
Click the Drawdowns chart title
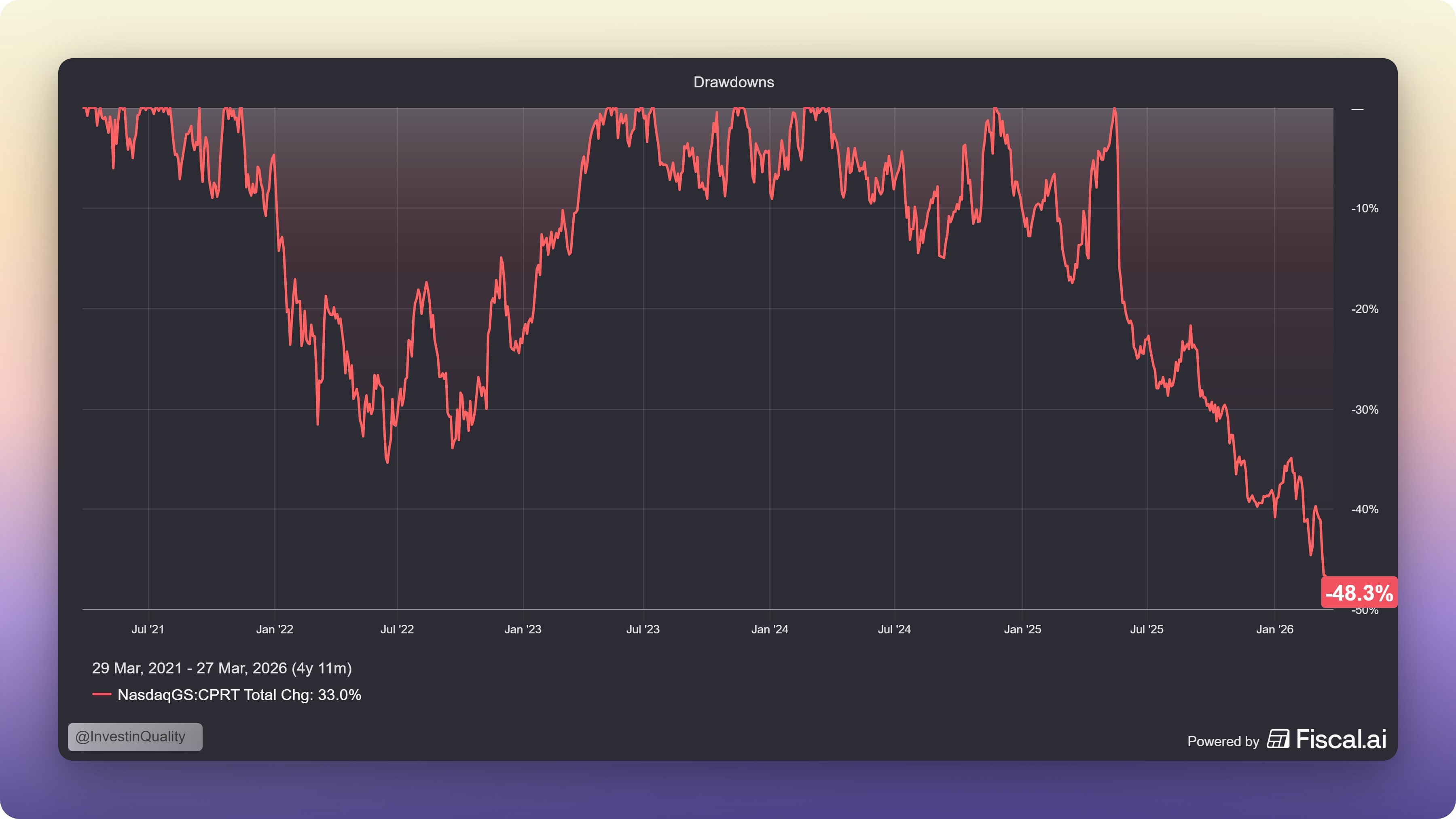coord(733,82)
